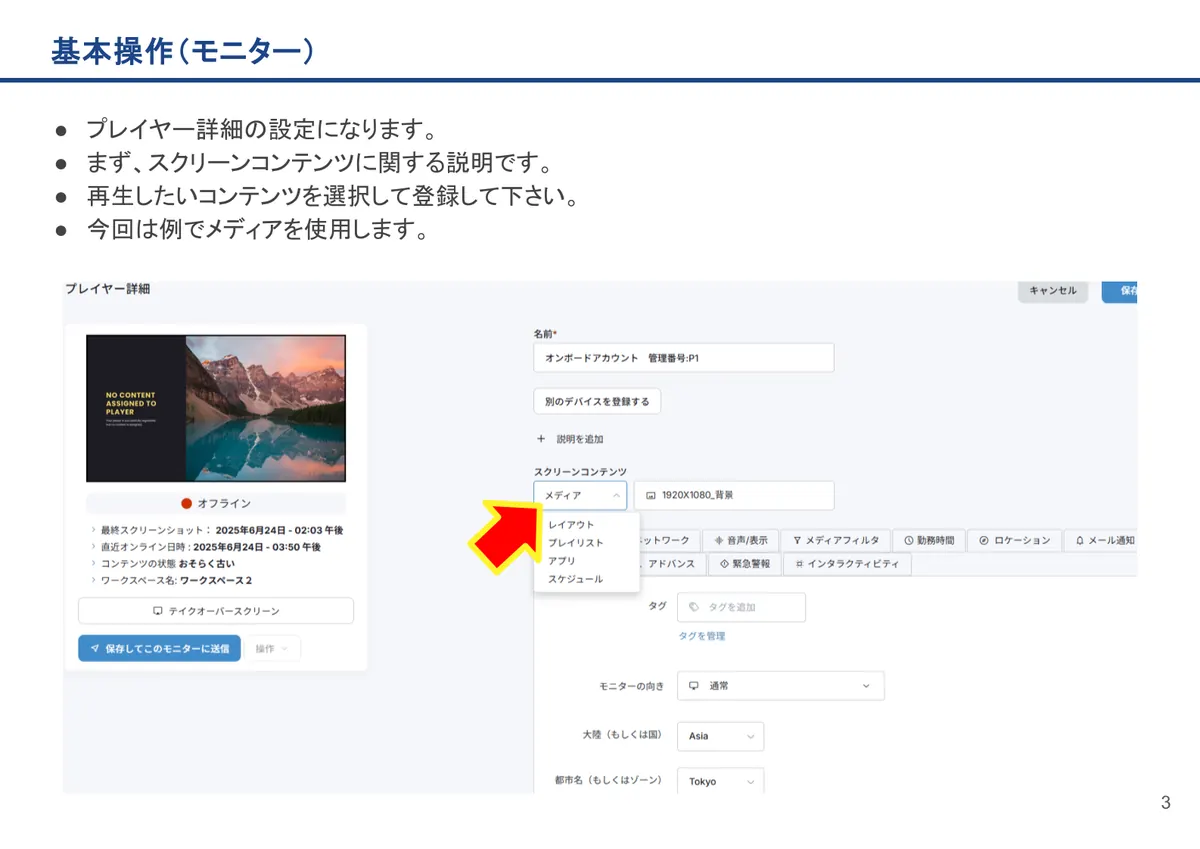Open the メディアフィルタ tab
This screenshot has height=849, width=1200.
click(836, 540)
